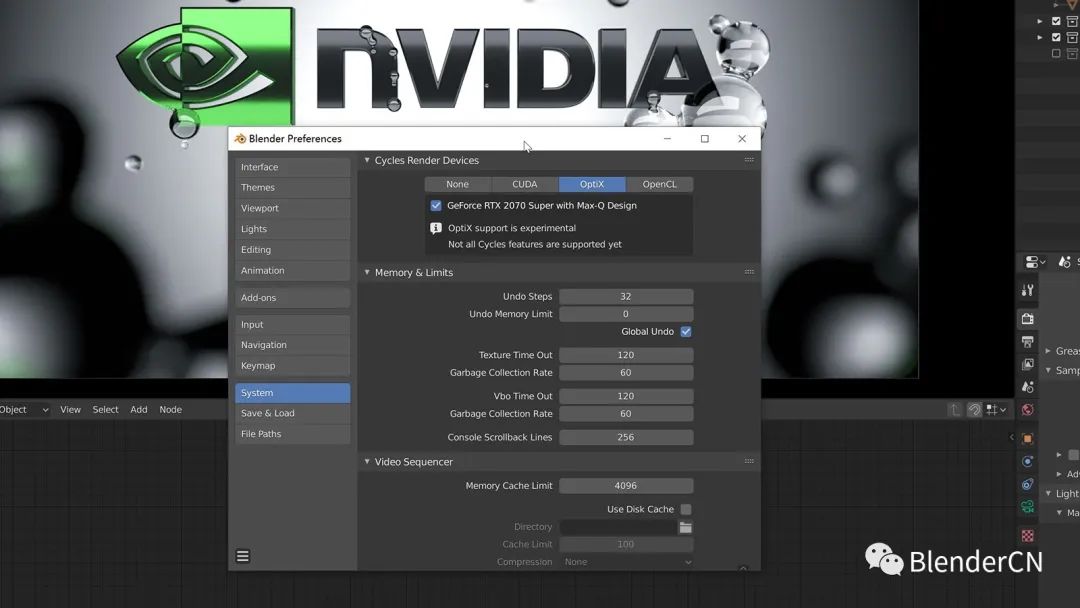Screen dimensions: 1080x608
Task: Open the properties editor type dropdown
Action: point(1035,262)
